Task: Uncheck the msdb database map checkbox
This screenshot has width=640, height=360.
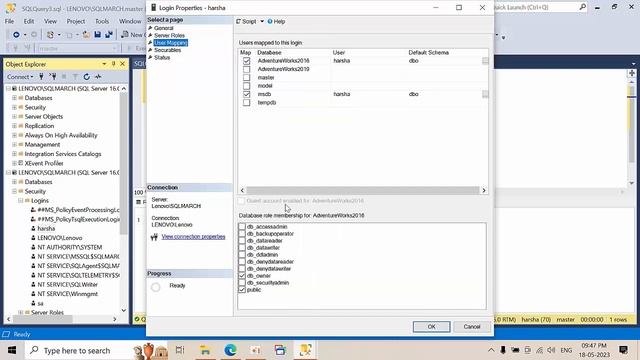Action: pyautogui.click(x=246, y=94)
